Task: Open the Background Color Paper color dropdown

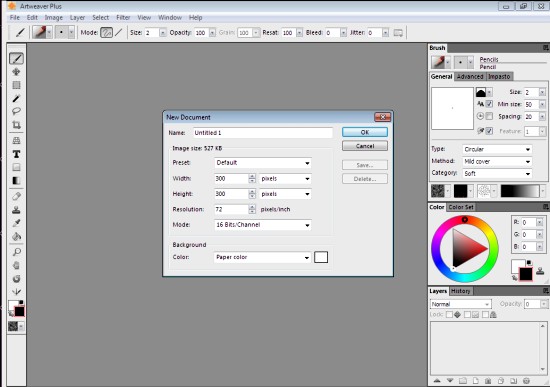Action: pos(262,257)
